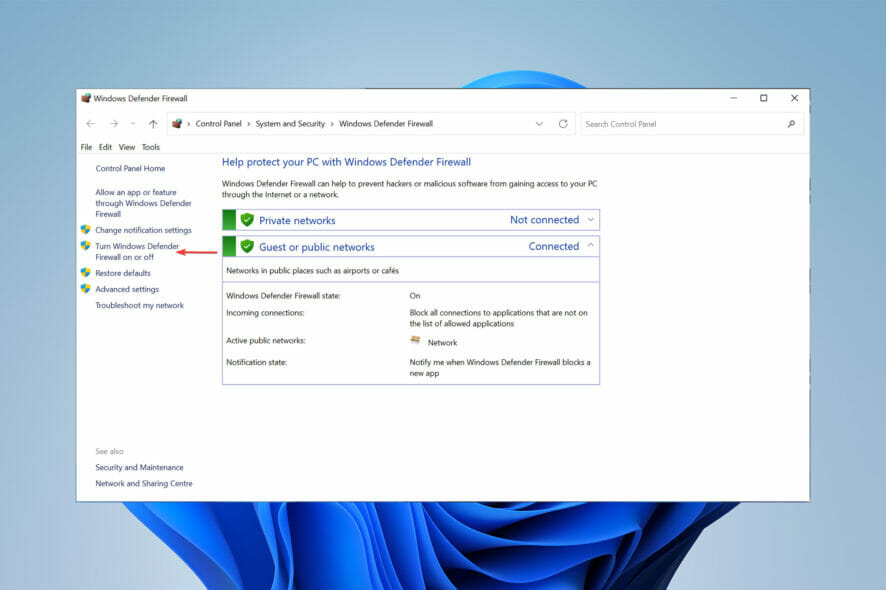Click green shield icon for Private networks
The width and height of the screenshot is (886, 590).
tap(247, 219)
